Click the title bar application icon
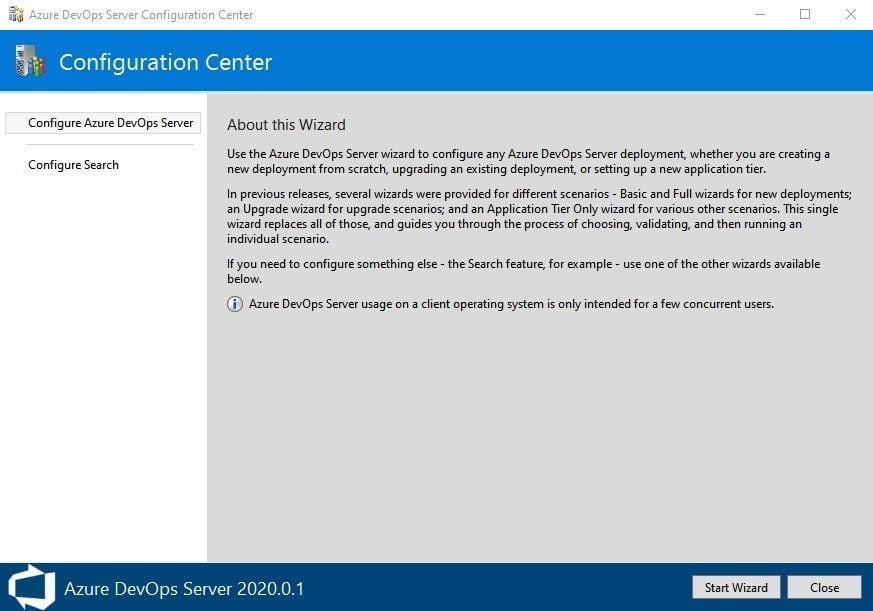The width and height of the screenshot is (873, 611). pyautogui.click(x=14, y=15)
